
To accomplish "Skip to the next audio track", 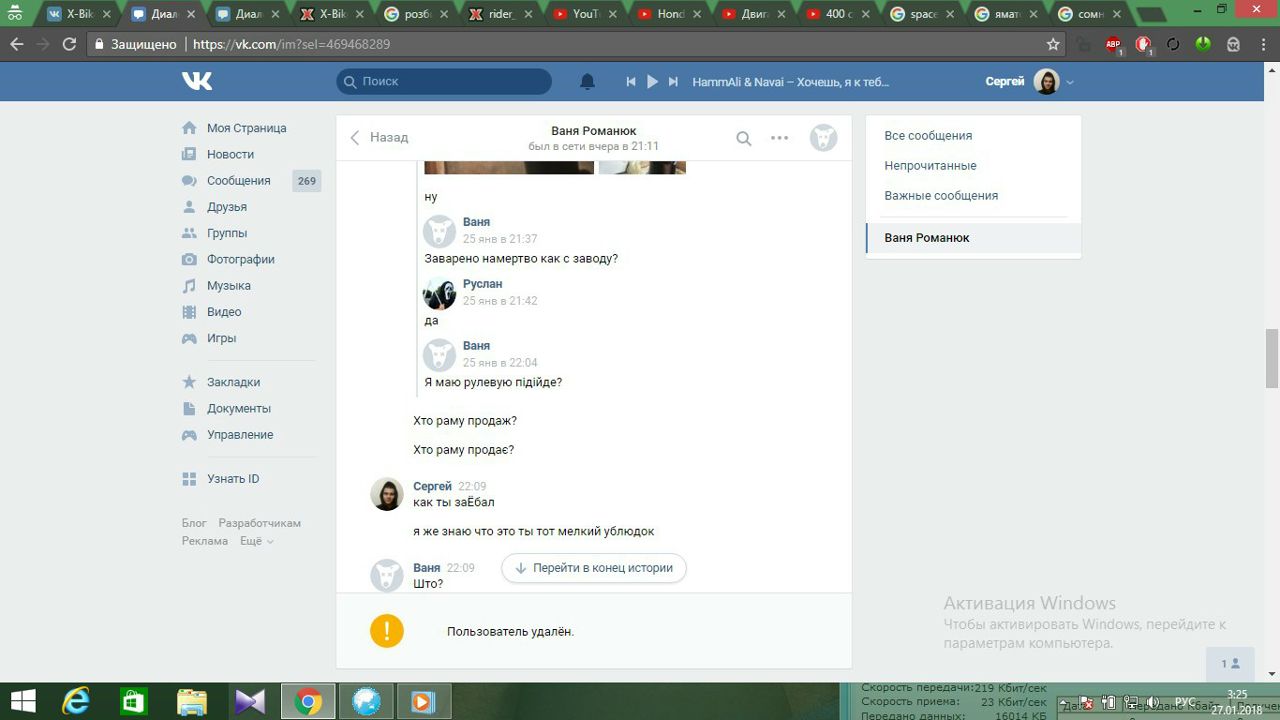I will (674, 82).
